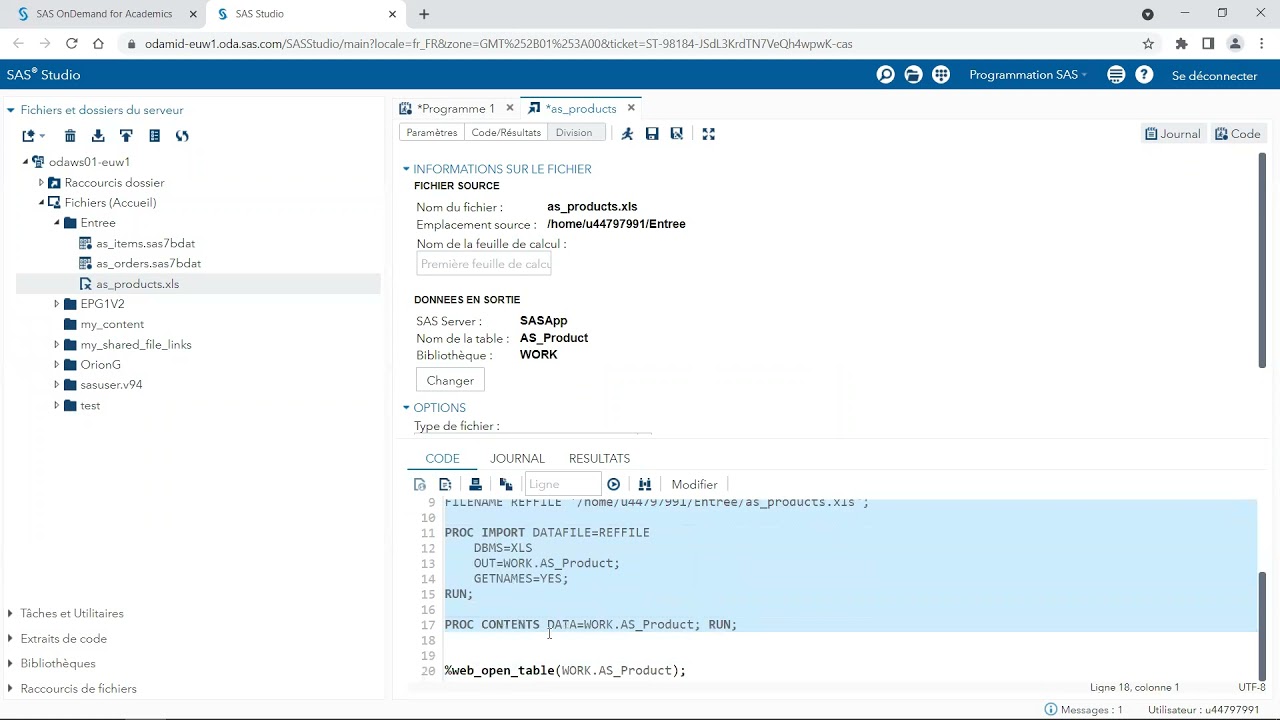Viewport: 1280px width, 720px height.
Task: Click the Download file icon
Action: [x=98, y=136]
